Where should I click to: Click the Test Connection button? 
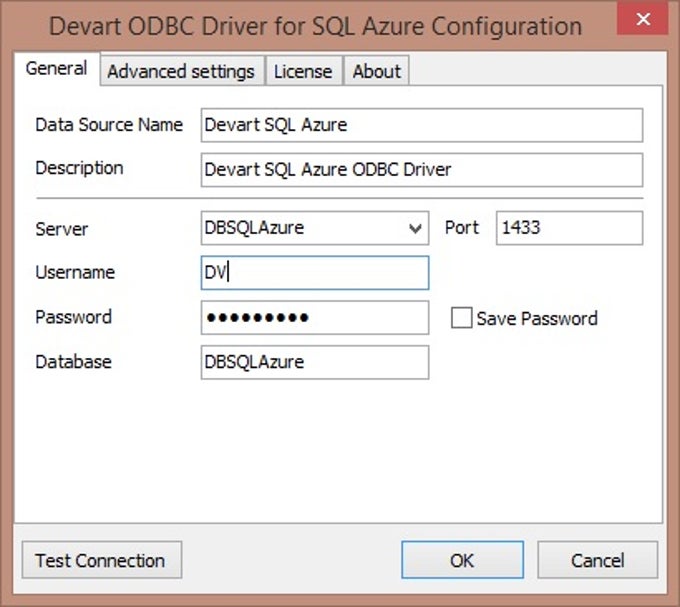(101, 560)
